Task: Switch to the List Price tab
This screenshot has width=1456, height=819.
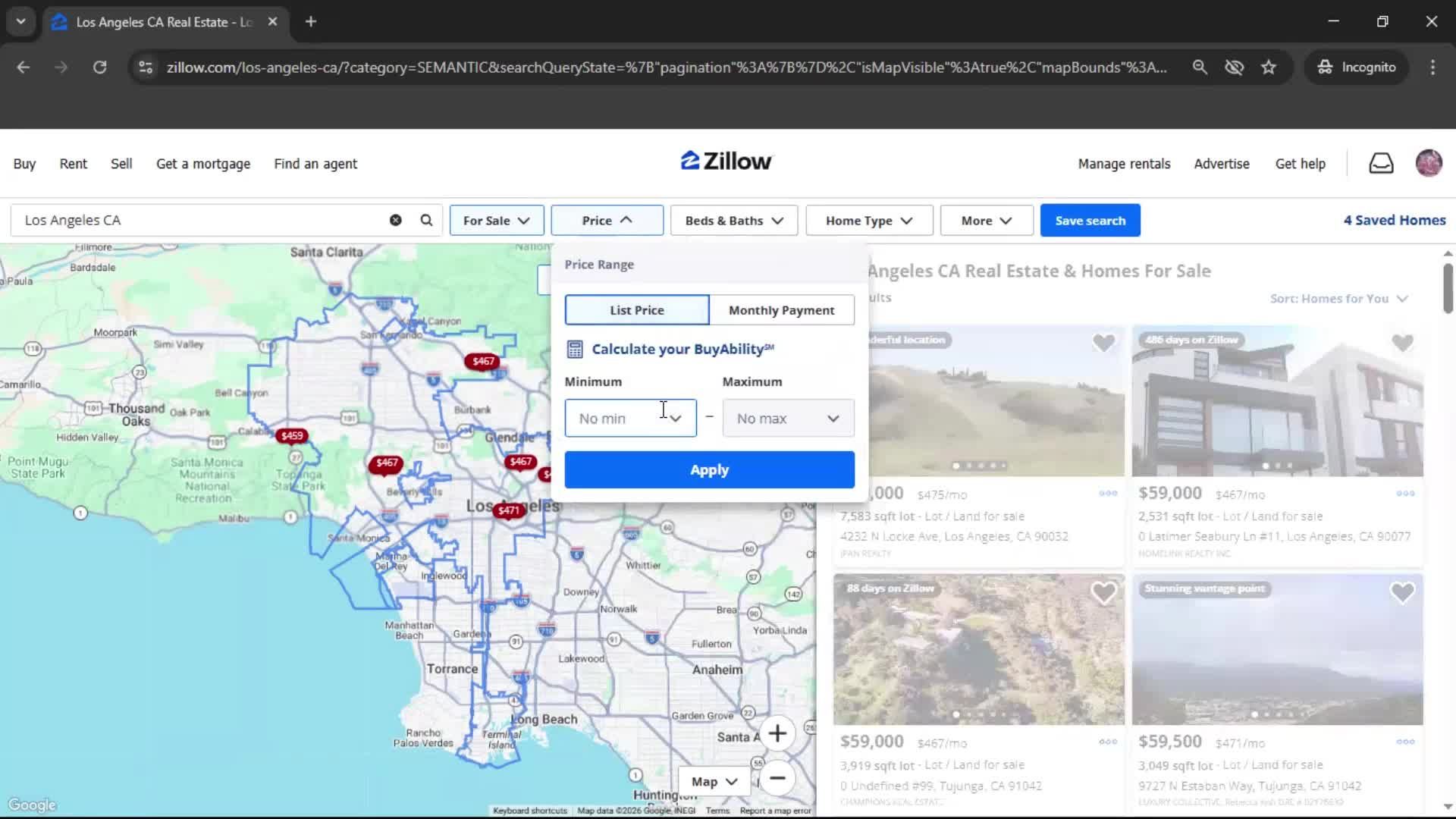Action: point(635,309)
